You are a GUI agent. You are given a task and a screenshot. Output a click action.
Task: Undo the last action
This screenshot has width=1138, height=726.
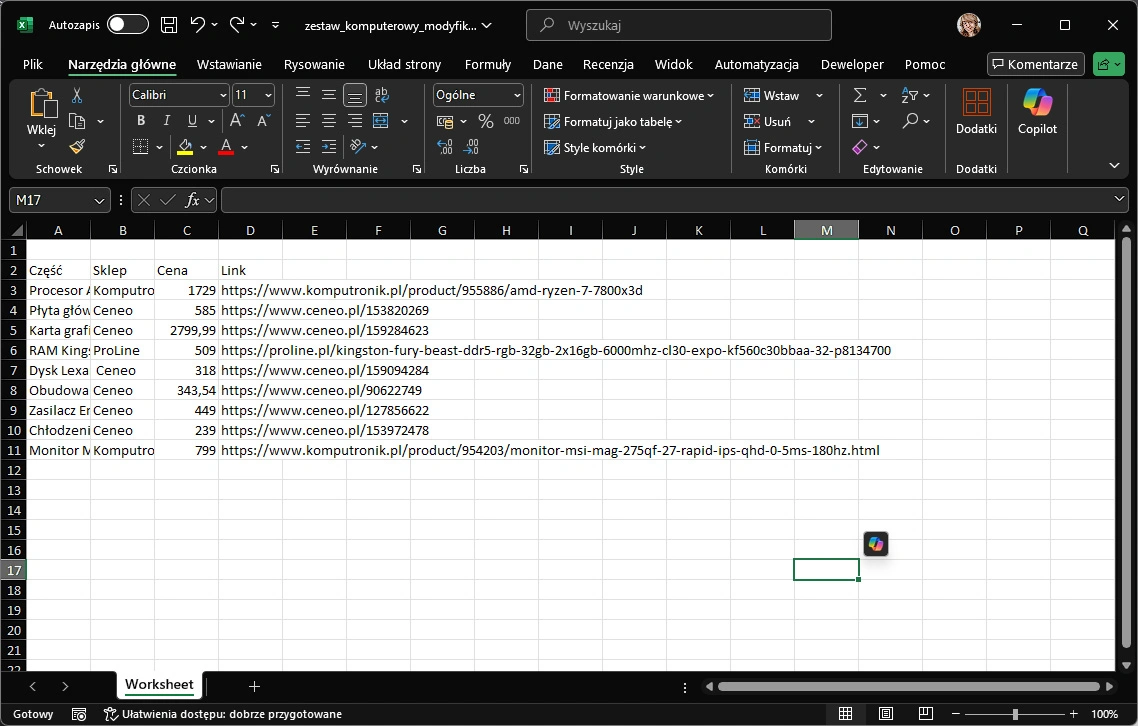pyautogui.click(x=197, y=25)
